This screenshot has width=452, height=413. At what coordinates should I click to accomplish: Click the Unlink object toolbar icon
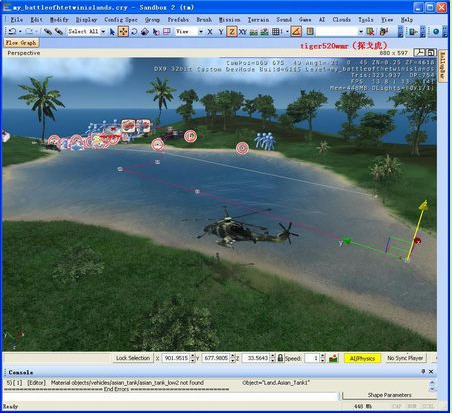59,32
